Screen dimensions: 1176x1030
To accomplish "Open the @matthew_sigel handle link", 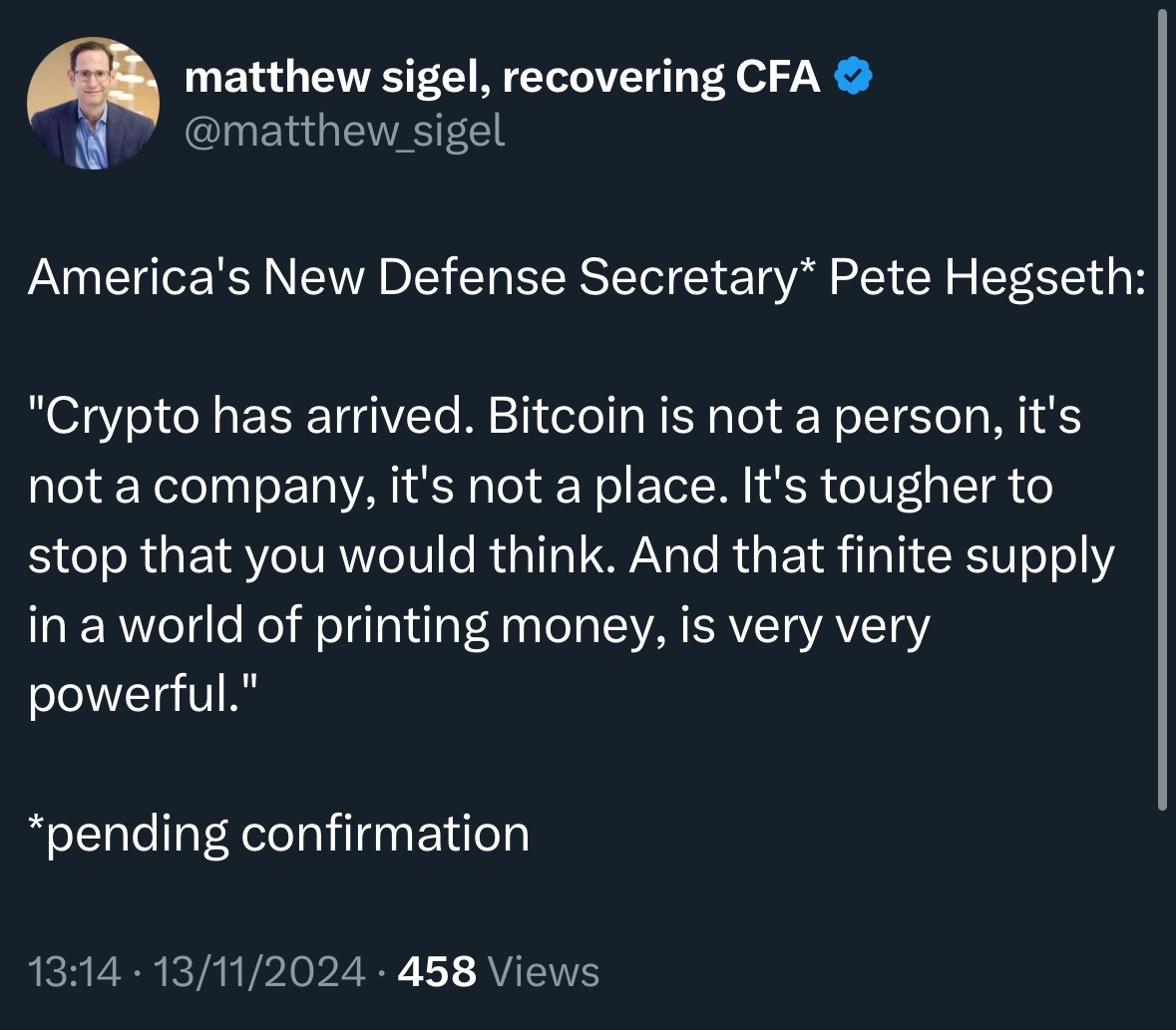I will (x=344, y=131).
